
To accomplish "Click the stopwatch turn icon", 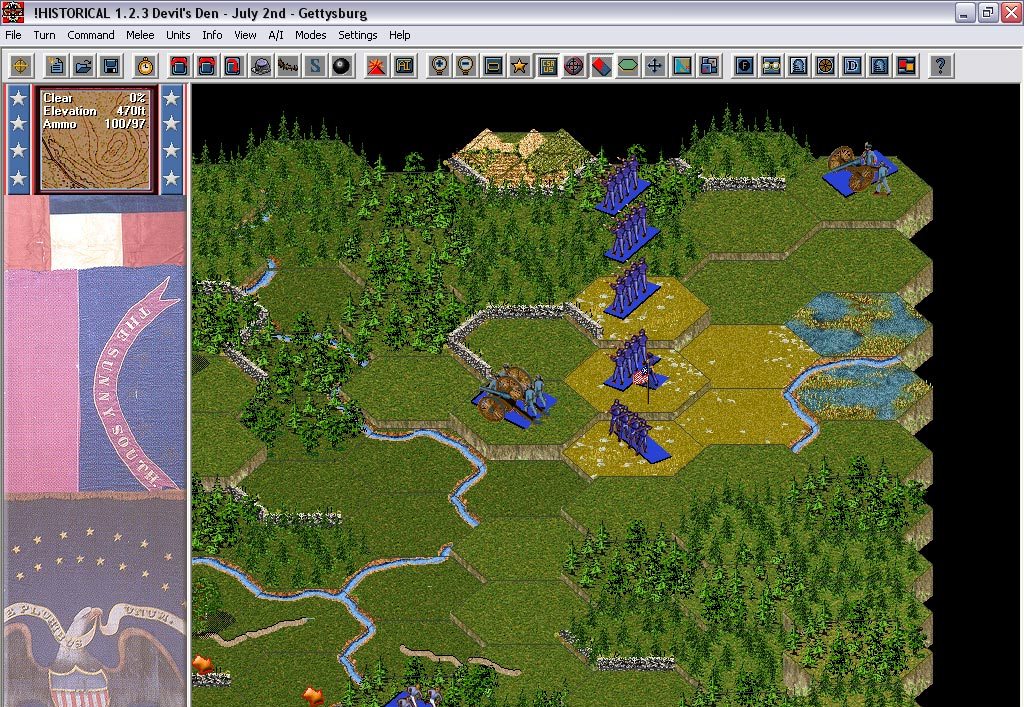I will pyautogui.click(x=145, y=66).
